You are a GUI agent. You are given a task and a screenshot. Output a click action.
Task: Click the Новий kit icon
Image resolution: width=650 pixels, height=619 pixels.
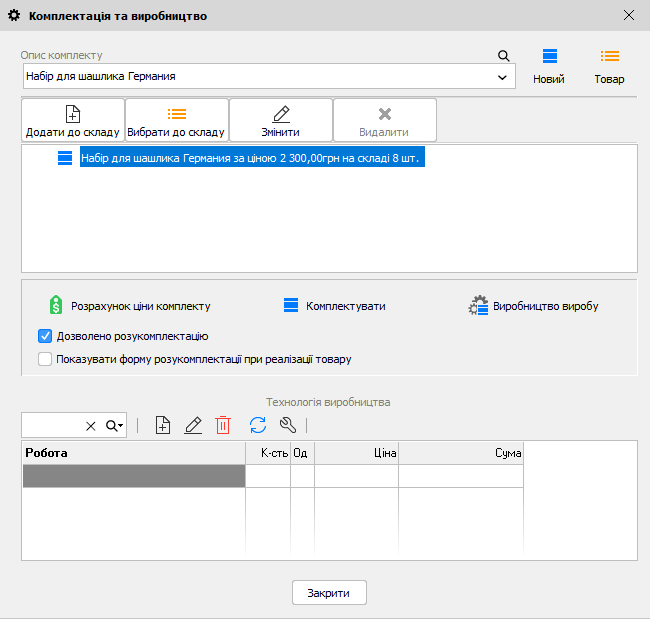(x=549, y=66)
